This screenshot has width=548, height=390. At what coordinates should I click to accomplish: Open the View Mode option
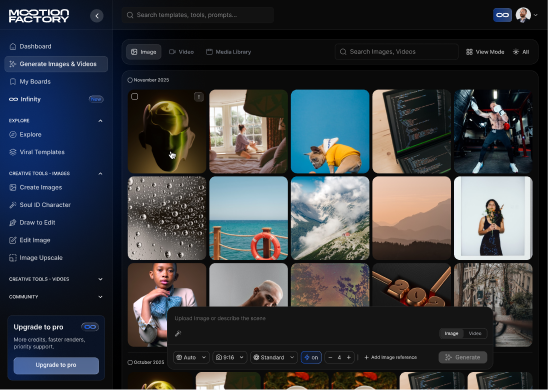tap(485, 52)
